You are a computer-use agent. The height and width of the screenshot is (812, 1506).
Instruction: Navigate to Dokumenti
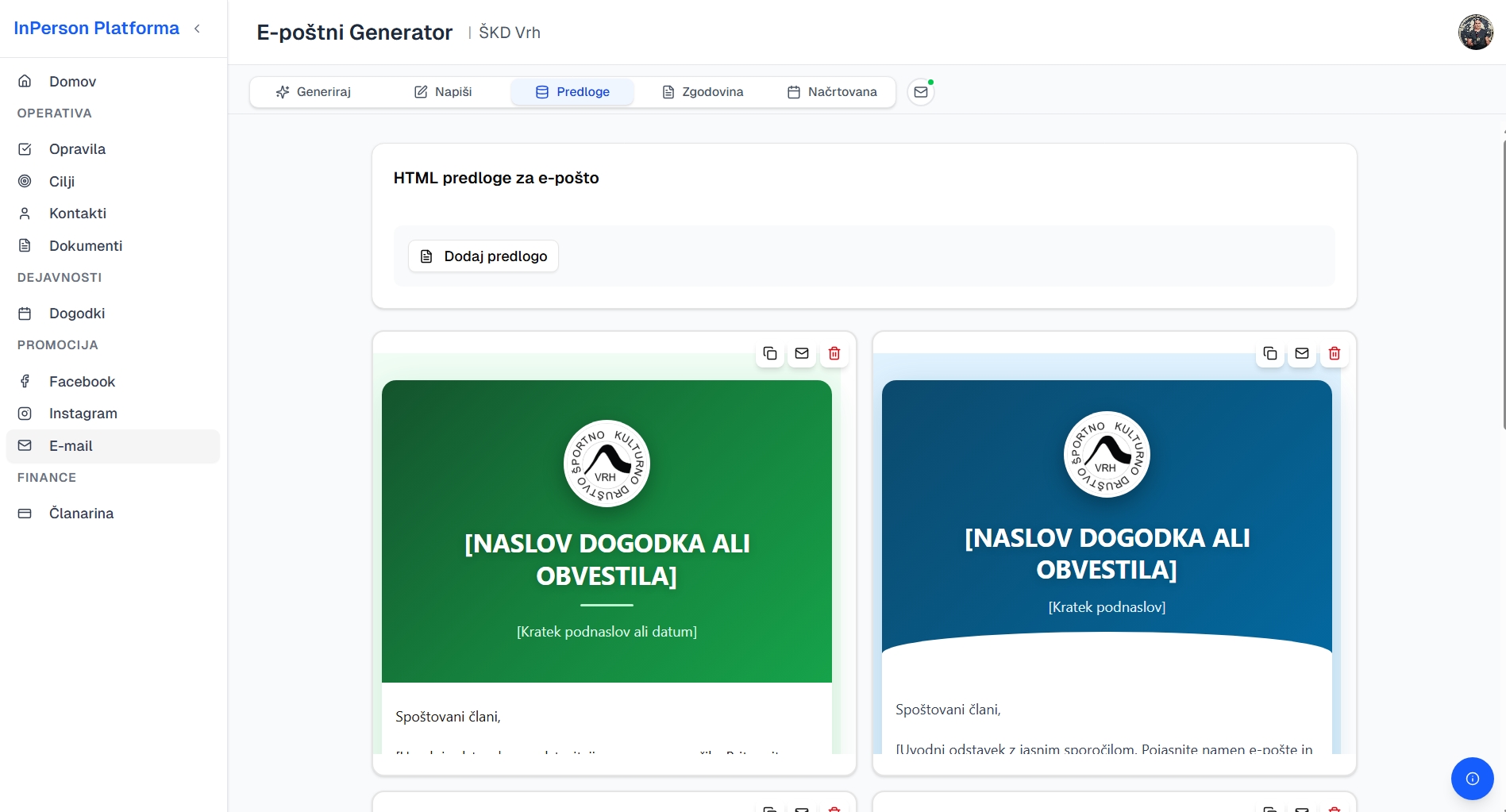point(85,245)
